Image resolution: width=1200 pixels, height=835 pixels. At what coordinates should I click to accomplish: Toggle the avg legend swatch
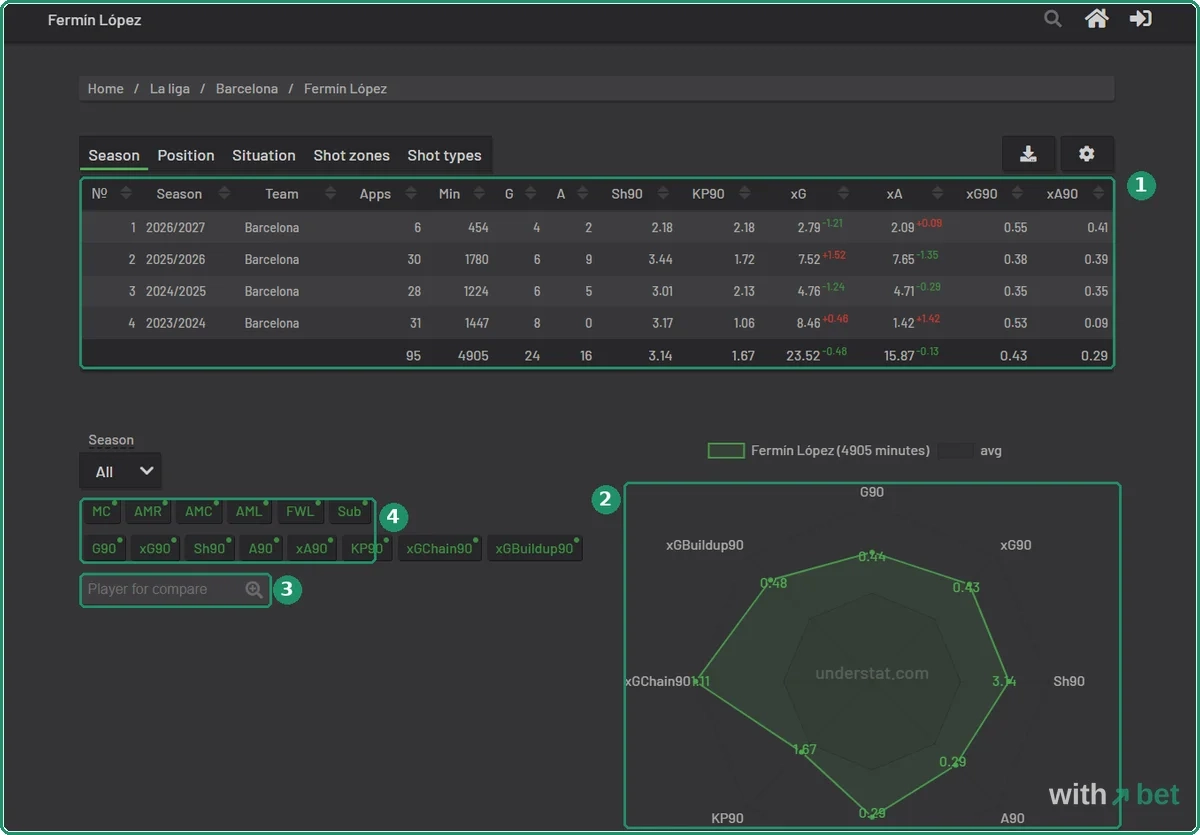[x=955, y=451]
